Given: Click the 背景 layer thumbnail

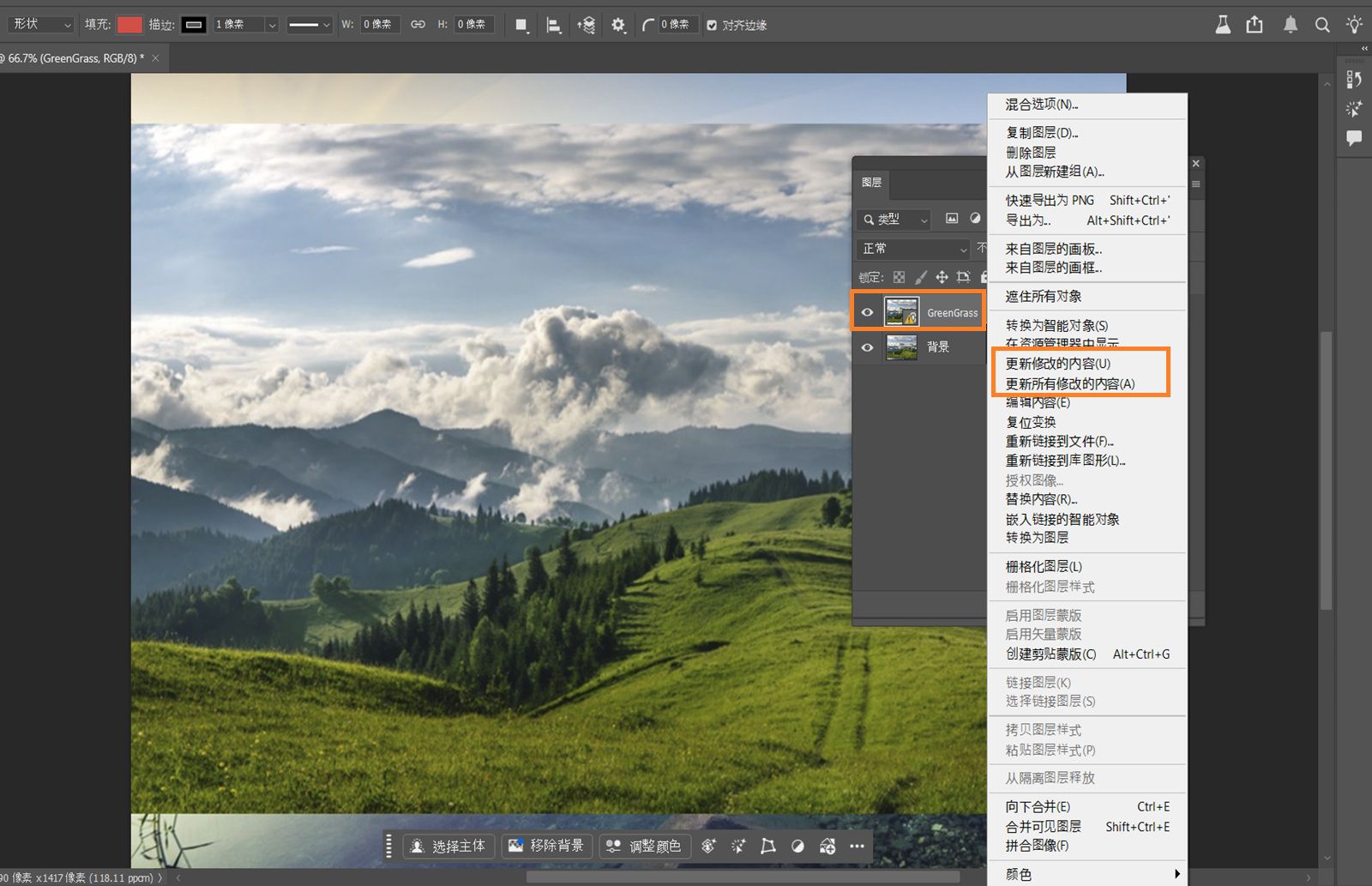Looking at the screenshot, I should point(901,347).
